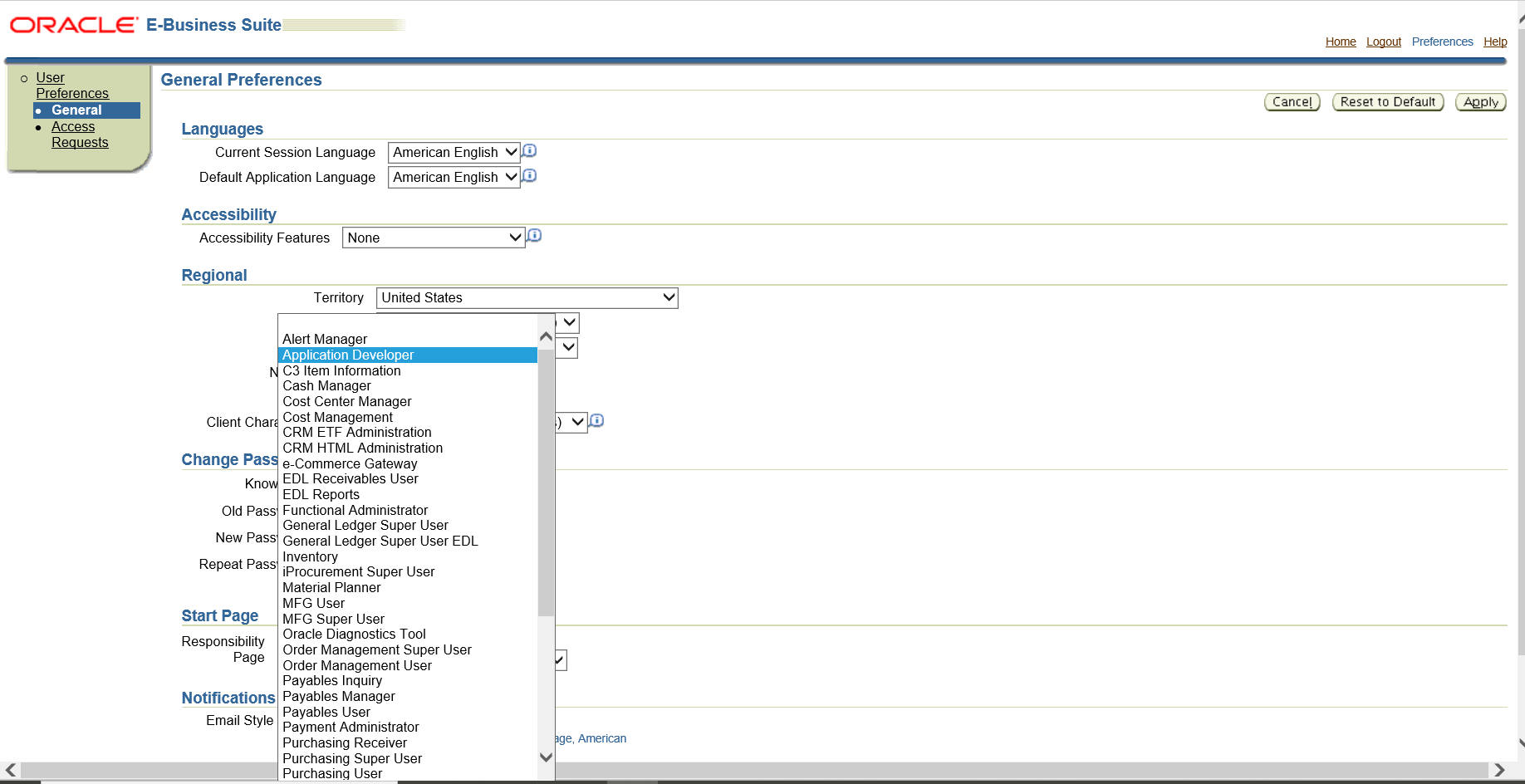Open Preferences in the top header

1442,42
